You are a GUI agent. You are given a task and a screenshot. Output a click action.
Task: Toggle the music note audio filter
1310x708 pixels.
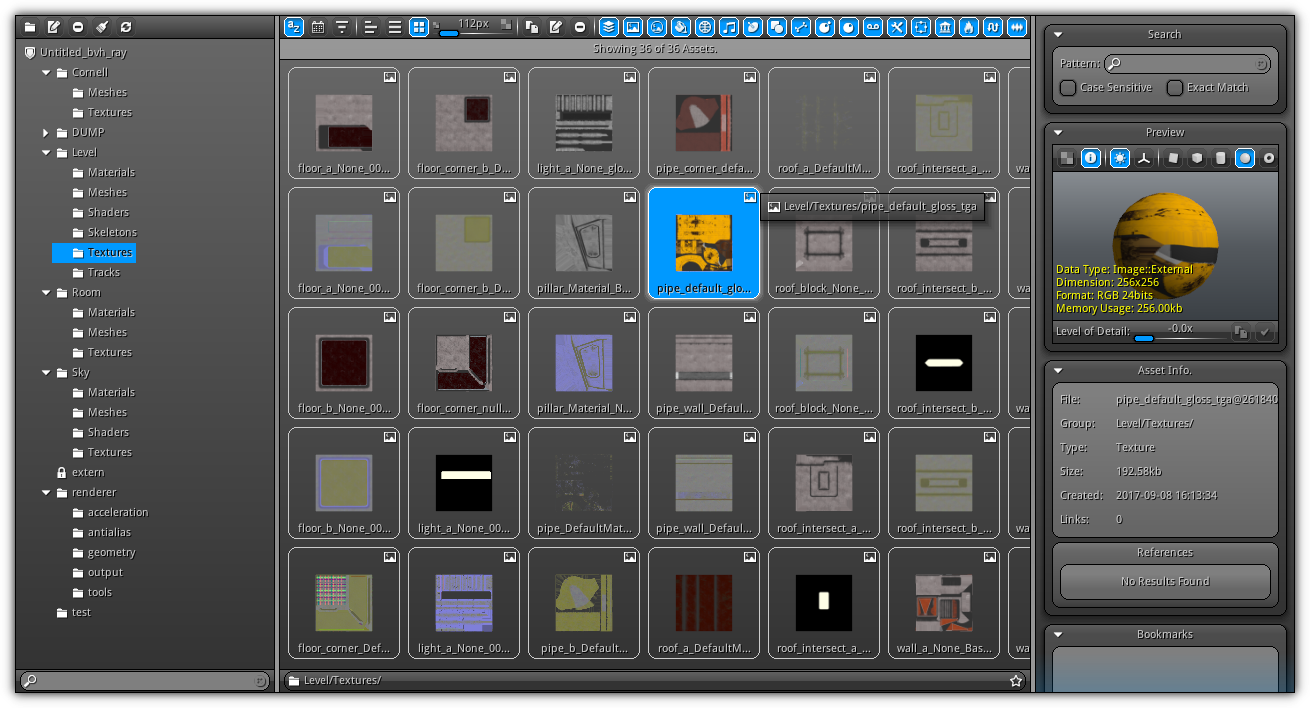pyautogui.click(x=729, y=27)
